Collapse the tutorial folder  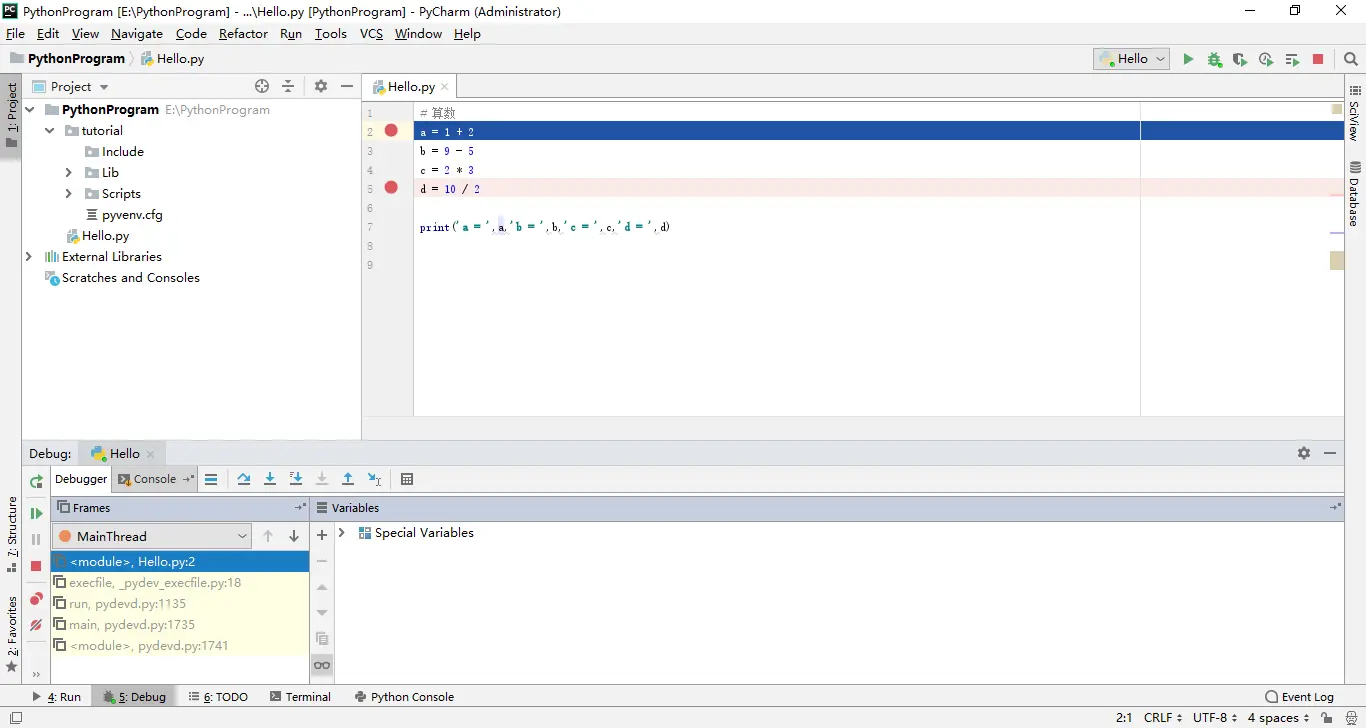coord(50,131)
